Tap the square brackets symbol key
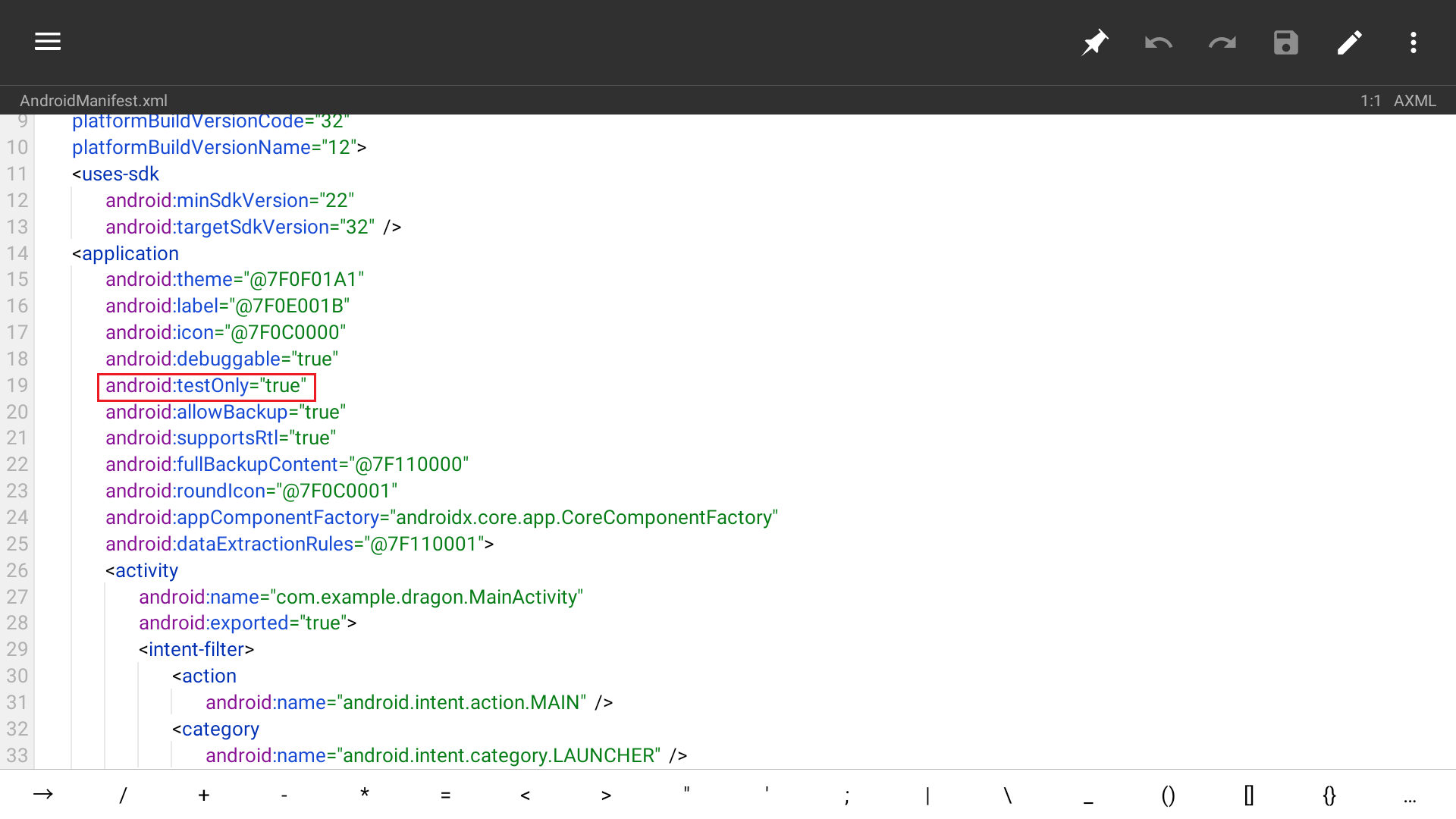Image resolution: width=1456 pixels, height=819 pixels. coord(1248,794)
